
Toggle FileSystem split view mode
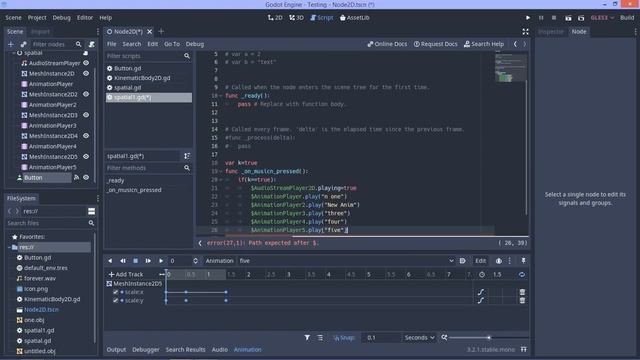91,211
